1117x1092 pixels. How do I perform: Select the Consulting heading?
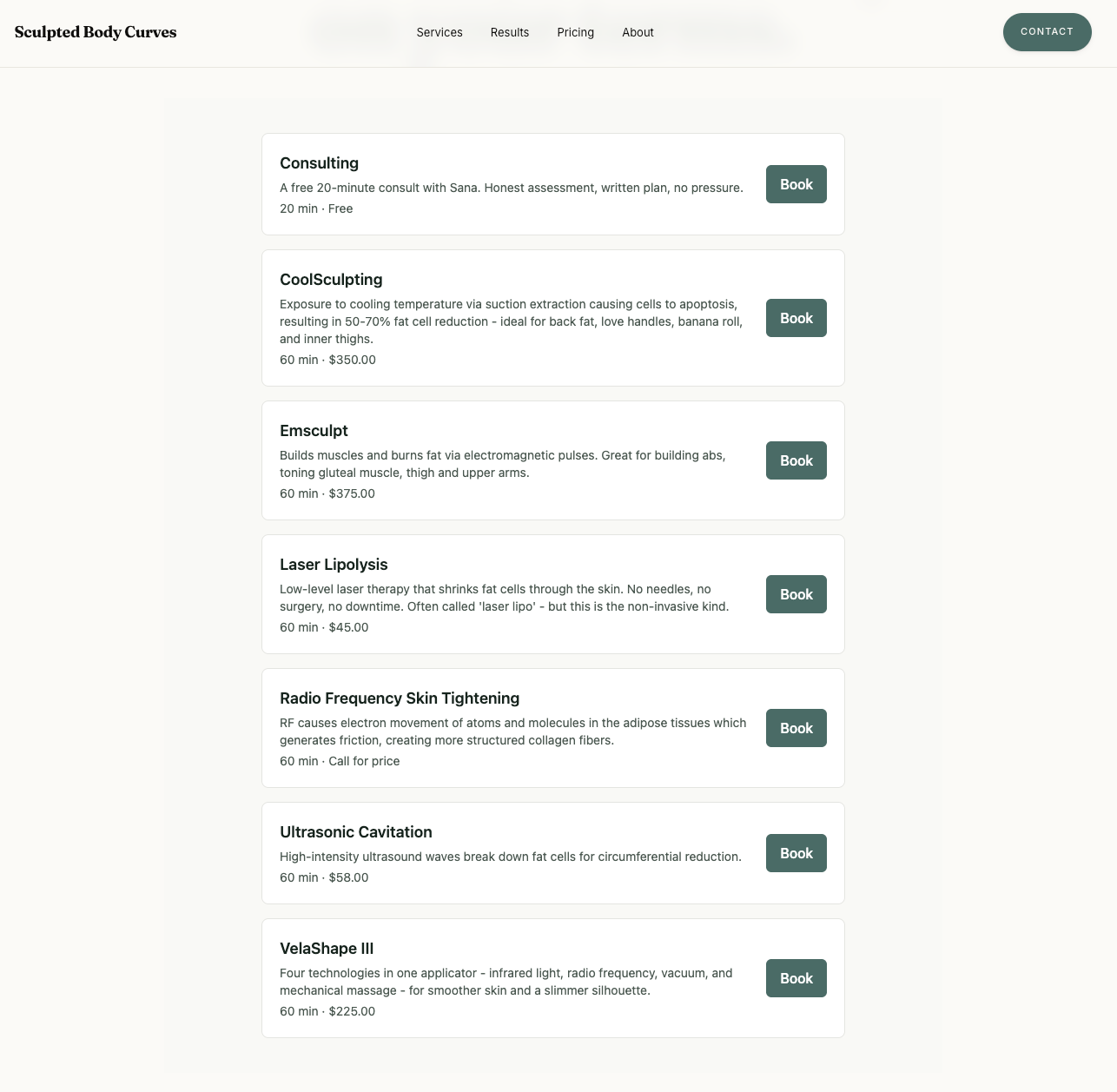click(x=319, y=163)
